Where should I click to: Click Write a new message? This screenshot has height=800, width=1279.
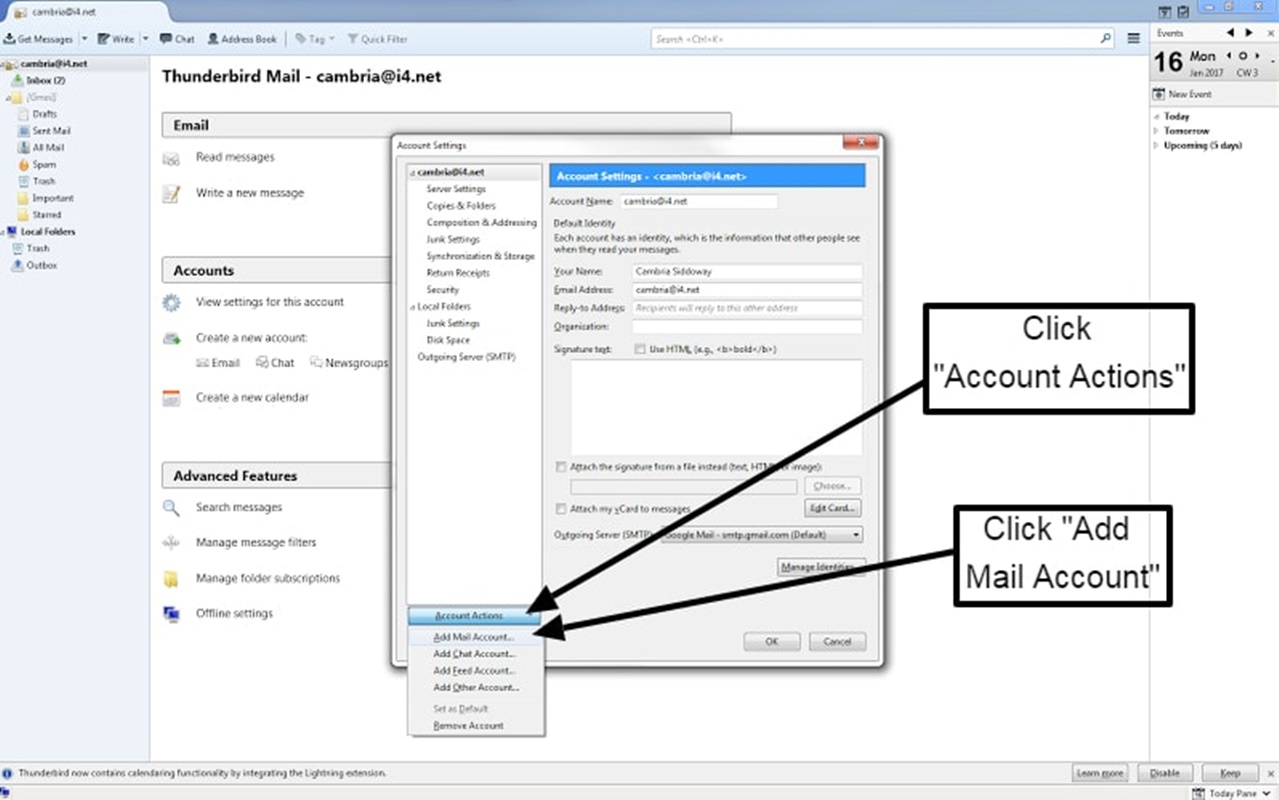pyautogui.click(x=250, y=193)
